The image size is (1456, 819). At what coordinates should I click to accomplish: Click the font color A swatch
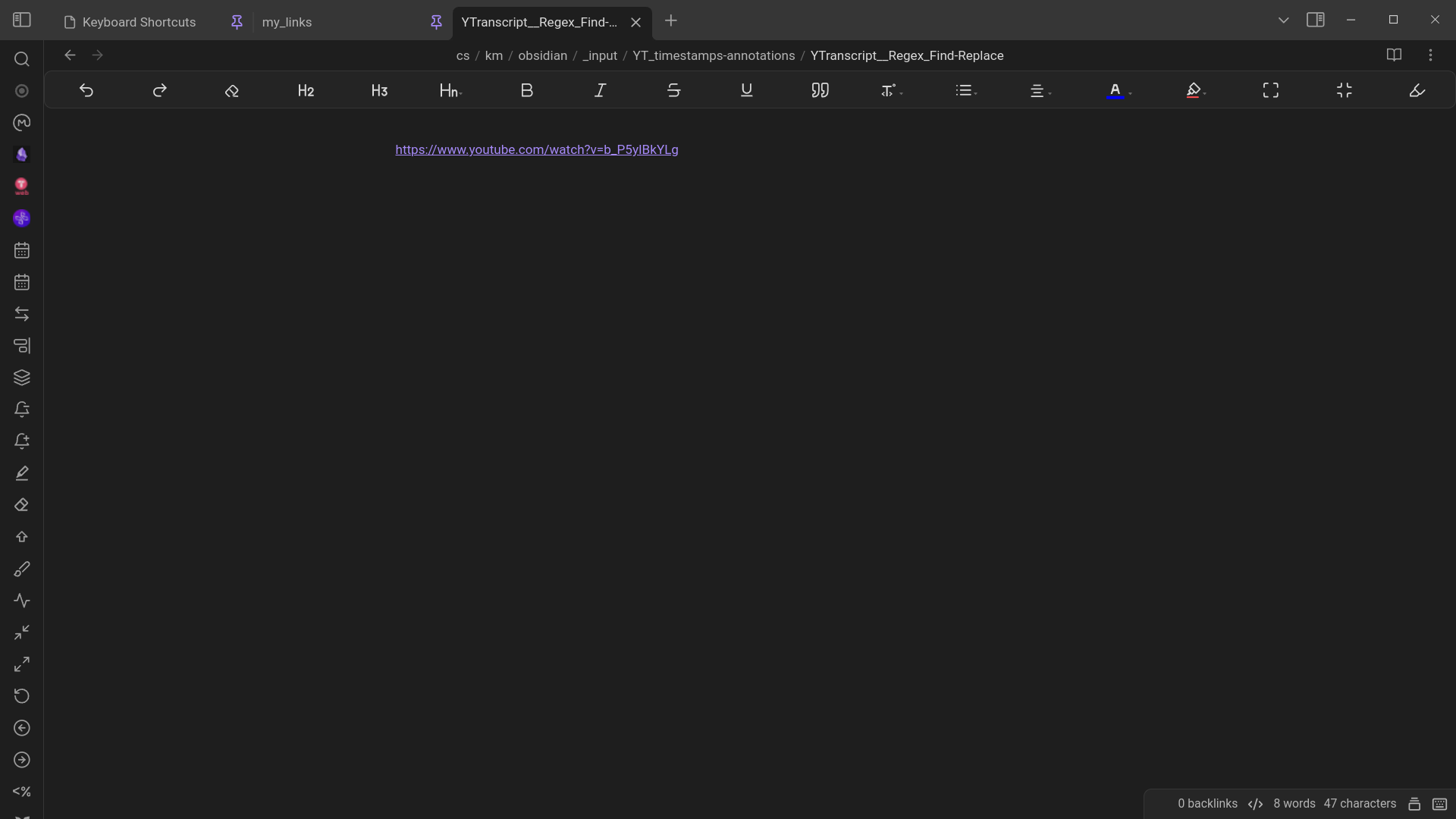(x=1115, y=90)
